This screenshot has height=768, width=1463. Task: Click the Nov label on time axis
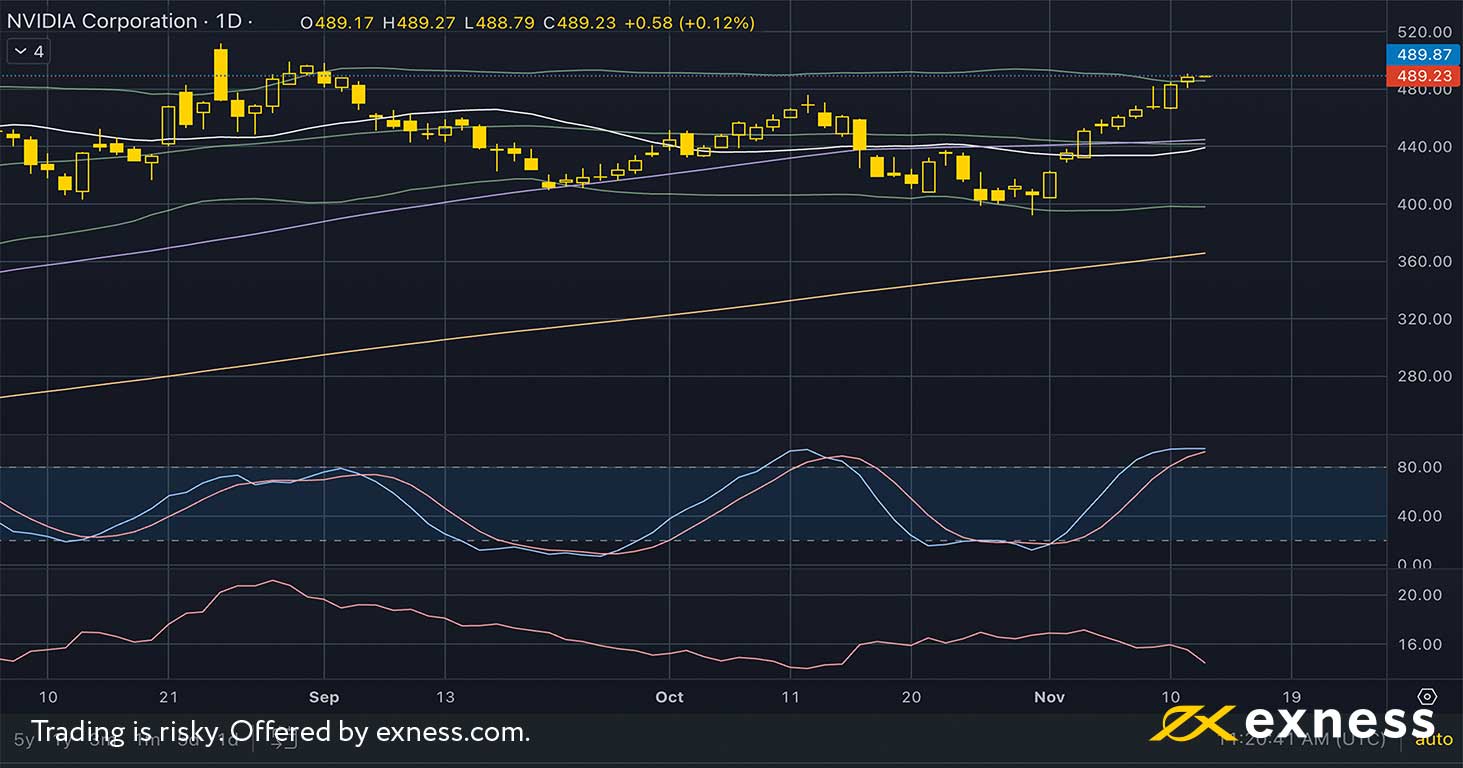1049,697
